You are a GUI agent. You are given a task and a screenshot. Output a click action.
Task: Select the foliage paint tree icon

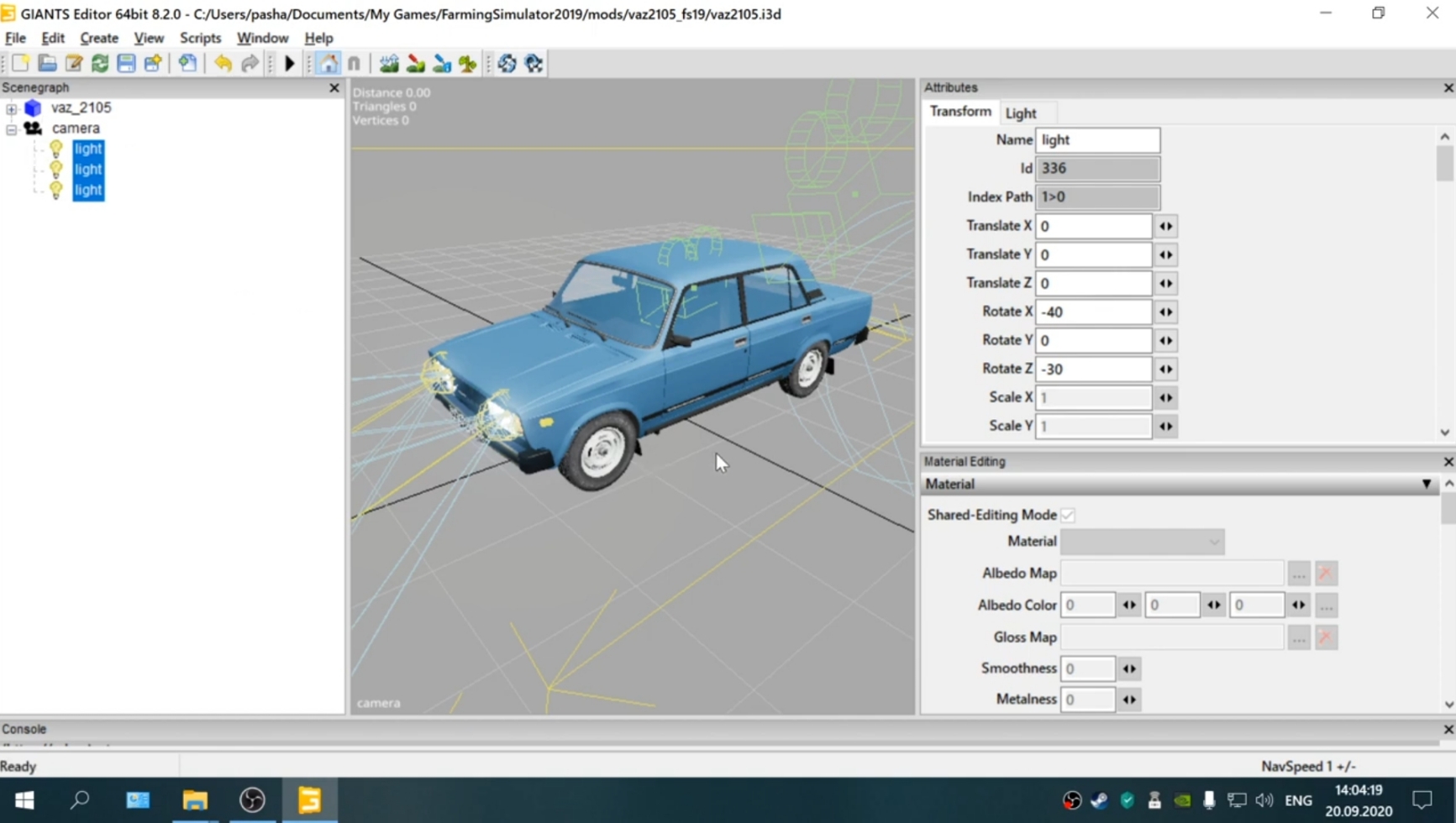[468, 64]
